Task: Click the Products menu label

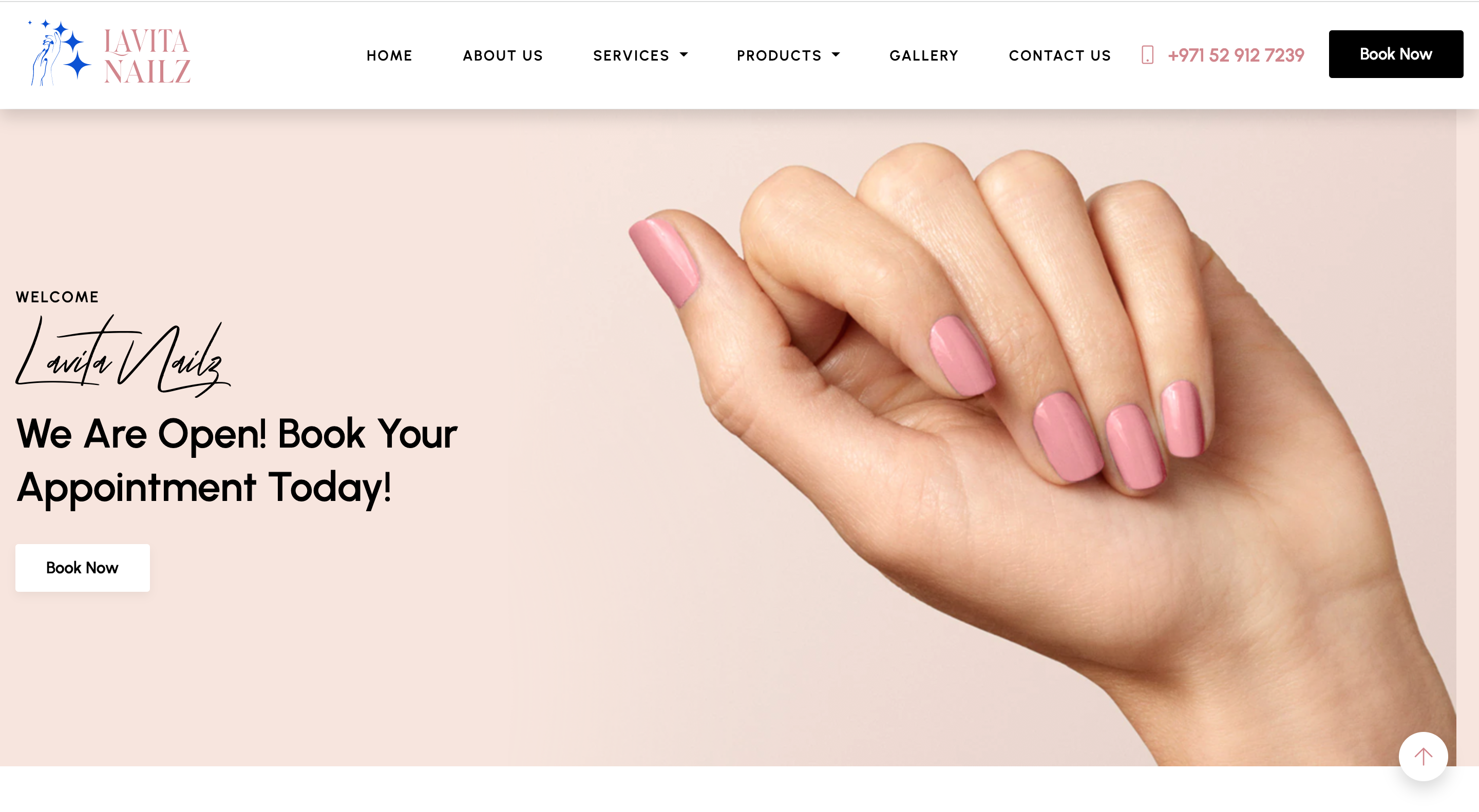Action: tap(779, 55)
